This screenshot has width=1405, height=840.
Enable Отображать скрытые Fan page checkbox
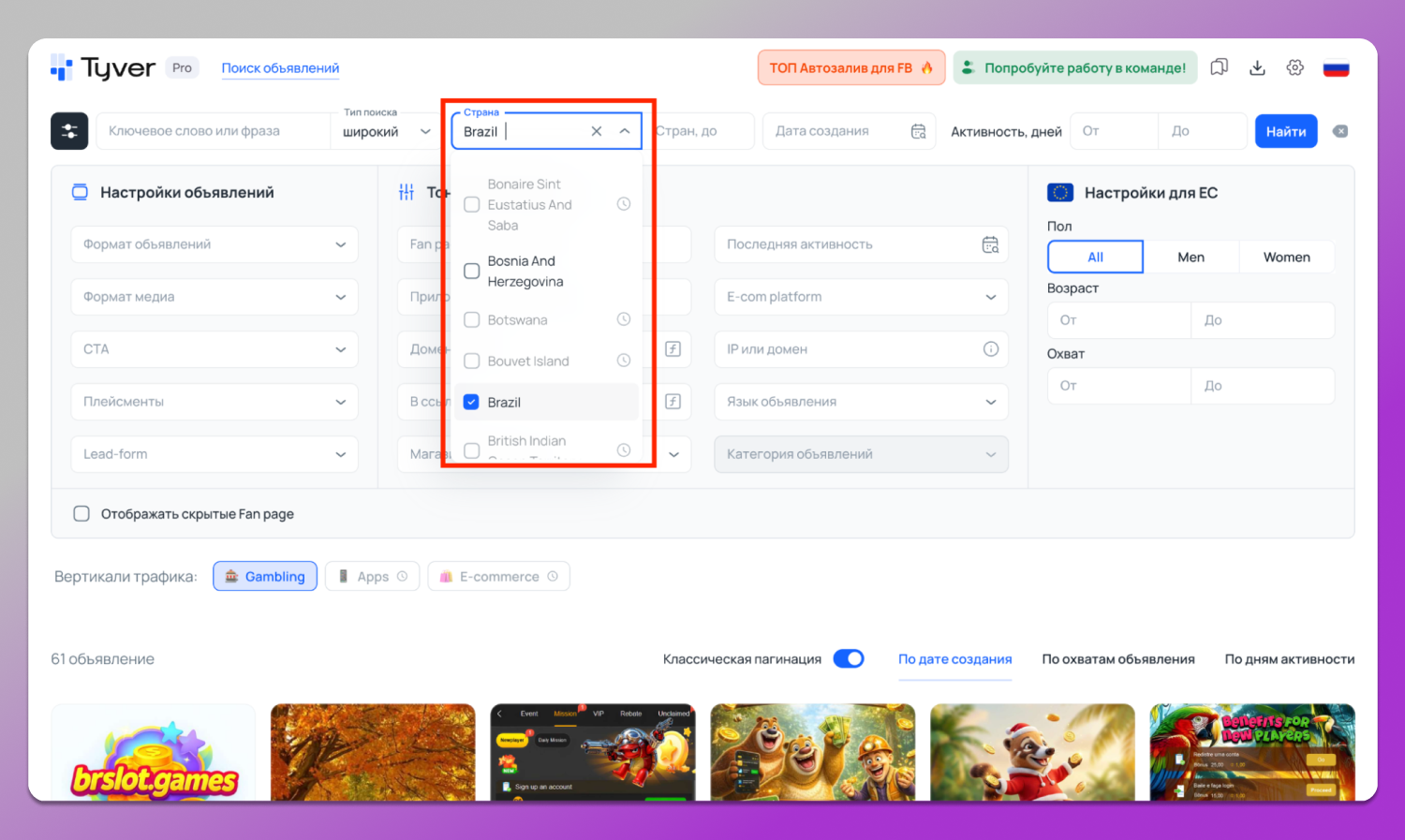point(81,513)
